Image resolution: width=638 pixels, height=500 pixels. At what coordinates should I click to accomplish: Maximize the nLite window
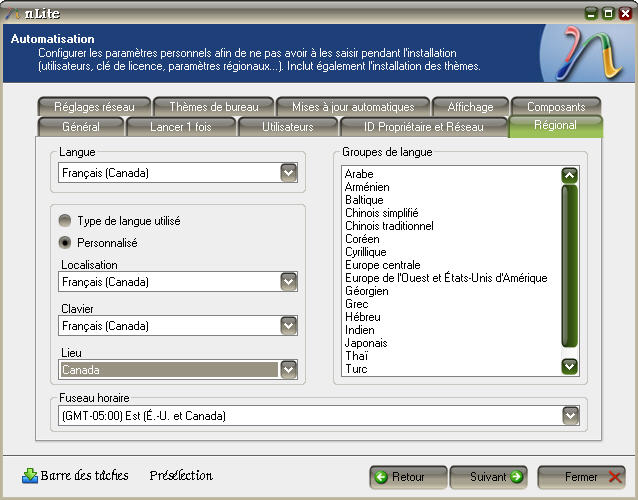pos(608,13)
